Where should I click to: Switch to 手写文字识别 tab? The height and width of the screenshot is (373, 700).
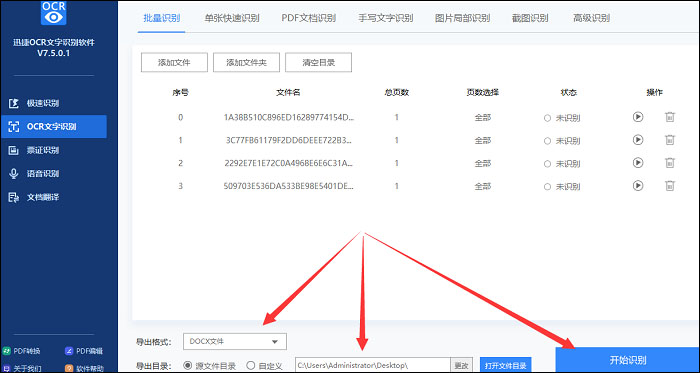coord(385,18)
